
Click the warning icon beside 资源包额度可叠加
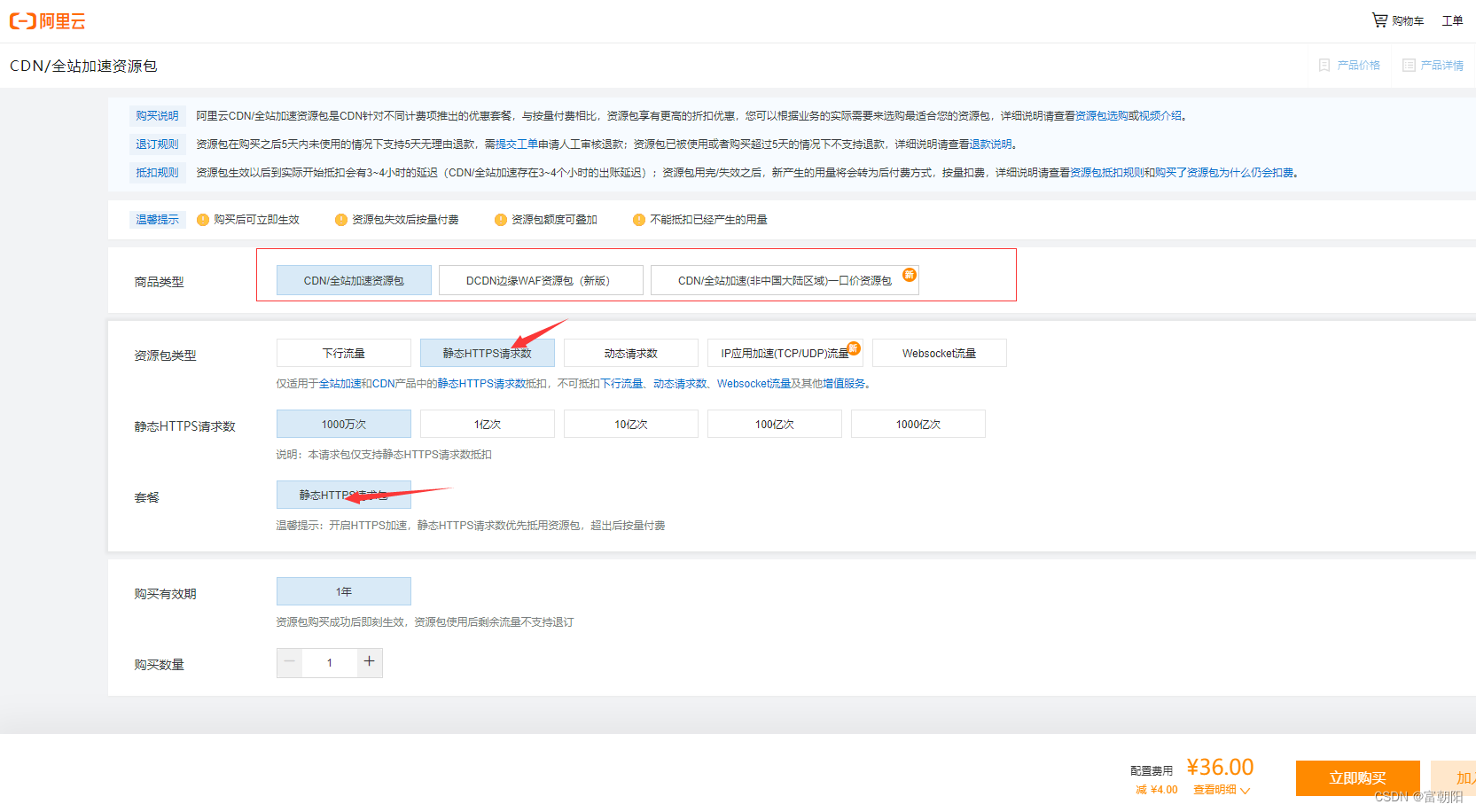click(501, 220)
